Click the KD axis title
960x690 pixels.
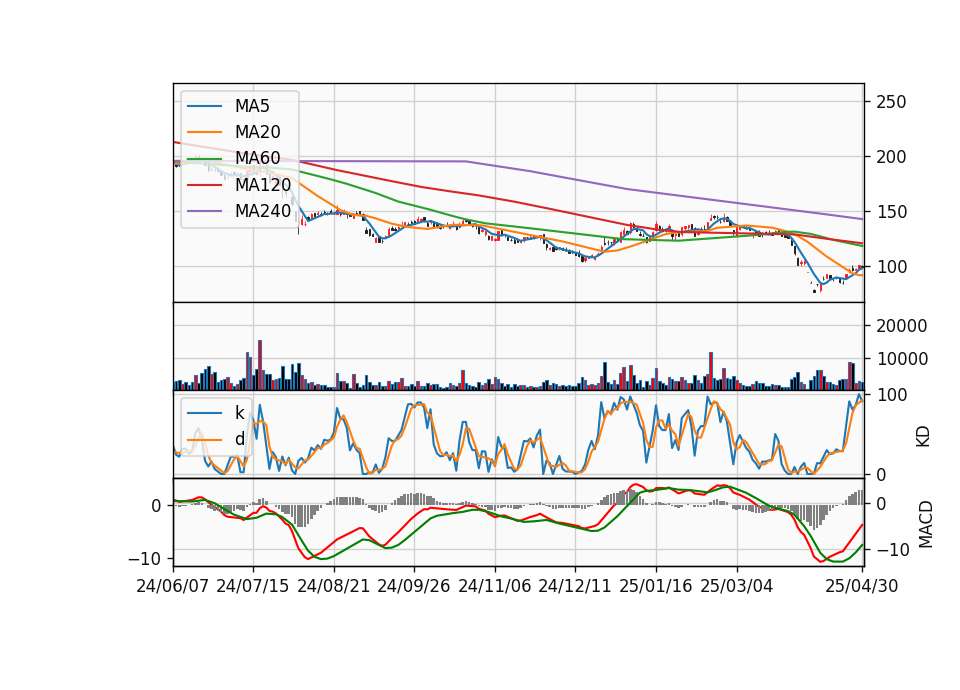(x=923, y=437)
